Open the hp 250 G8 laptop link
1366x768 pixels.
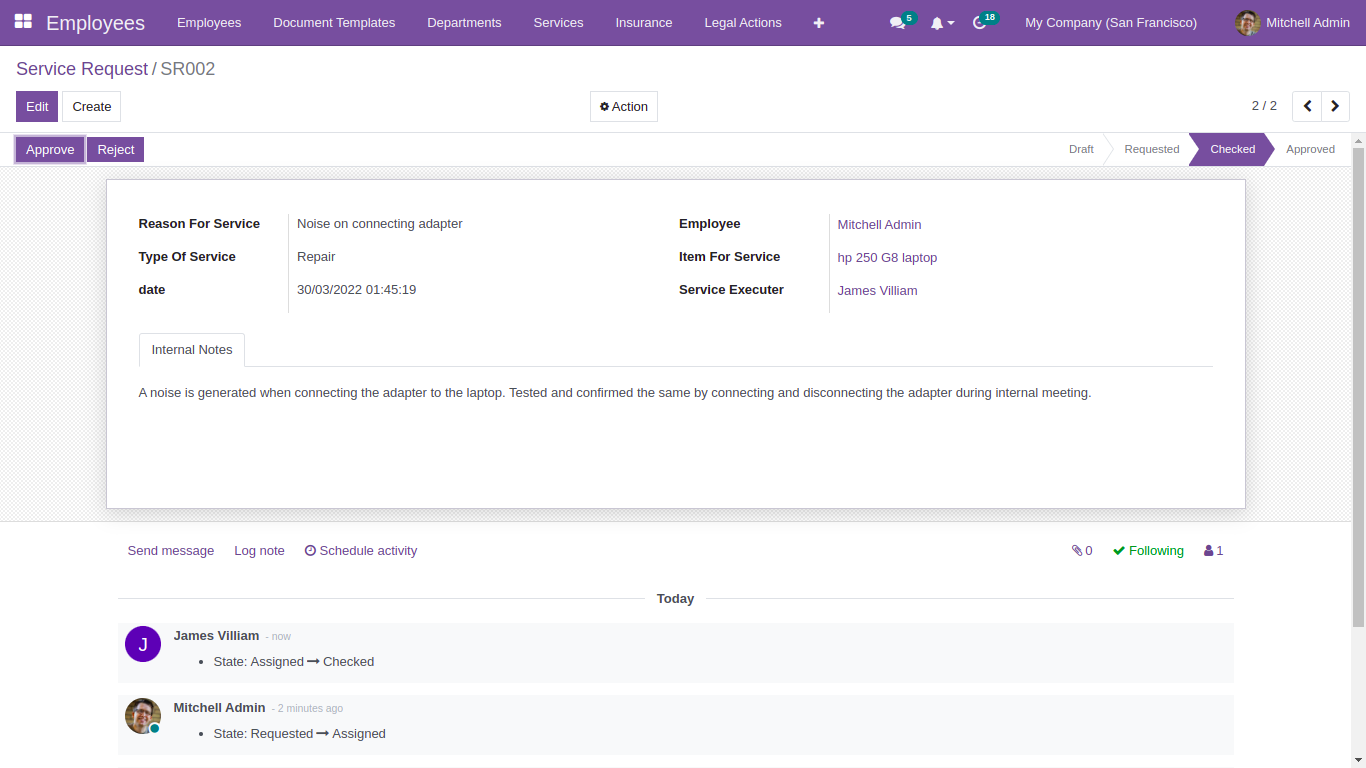[x=887, y=257]
